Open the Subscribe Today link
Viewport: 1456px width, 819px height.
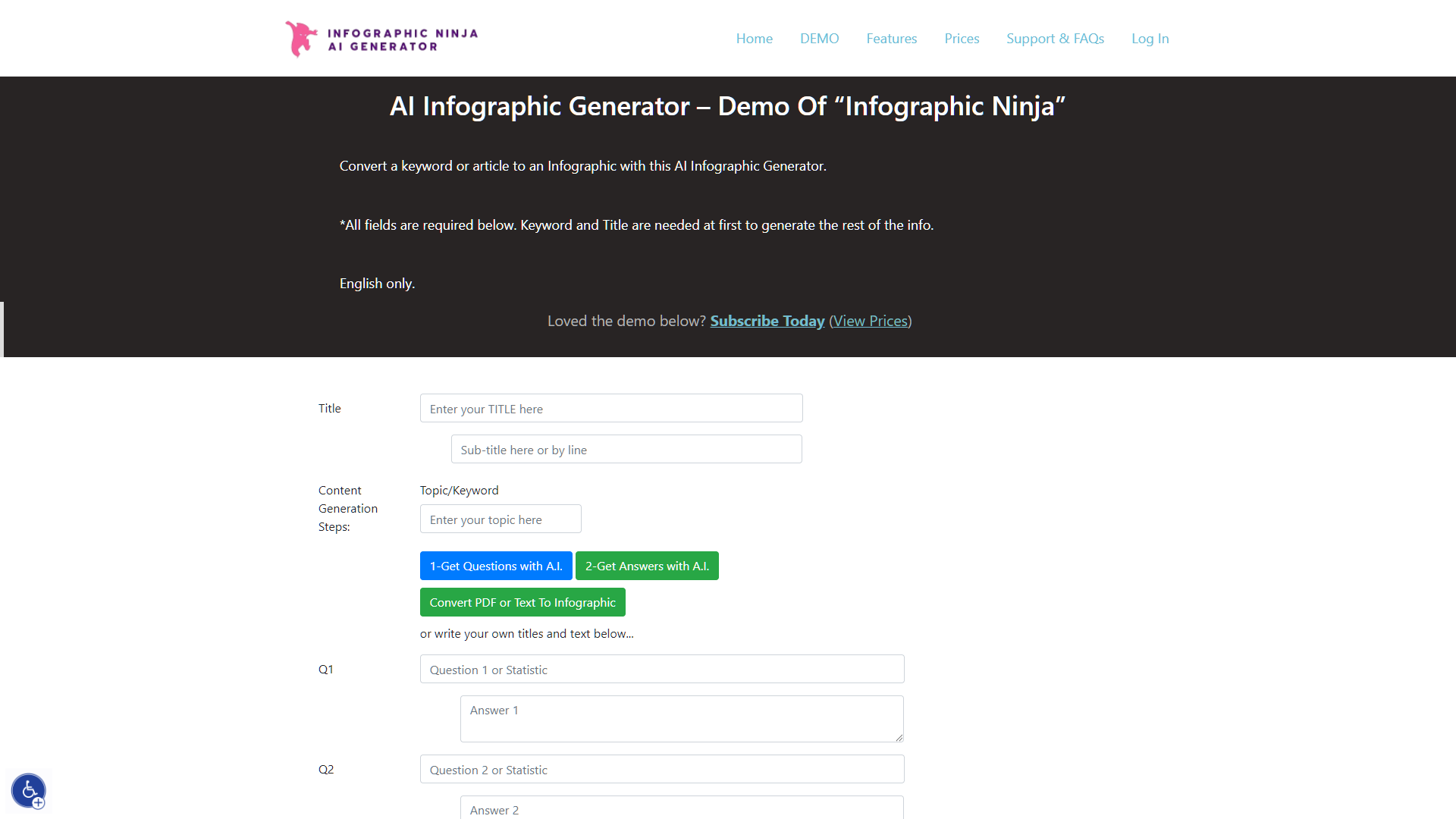click(767, 321)
